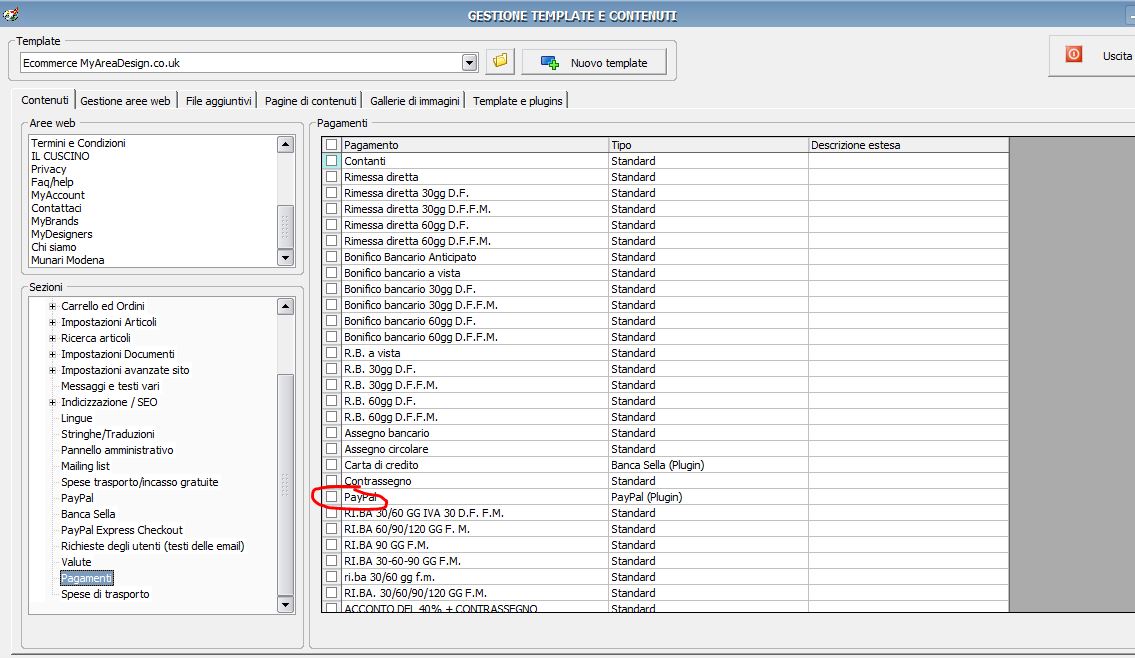Click the Sezioni tree scroll up arrow

point(285,306)
